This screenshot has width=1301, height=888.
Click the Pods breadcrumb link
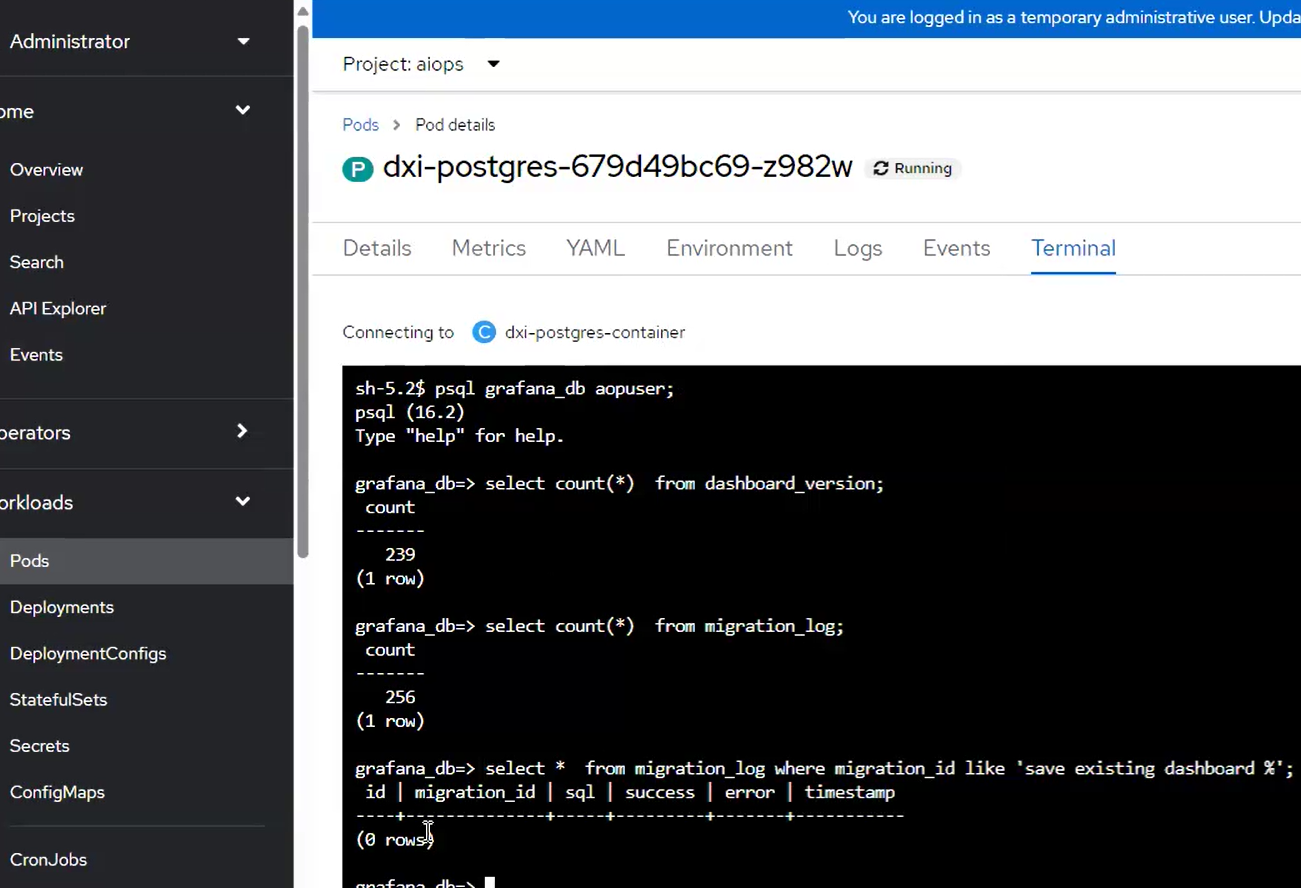[360, 125]
